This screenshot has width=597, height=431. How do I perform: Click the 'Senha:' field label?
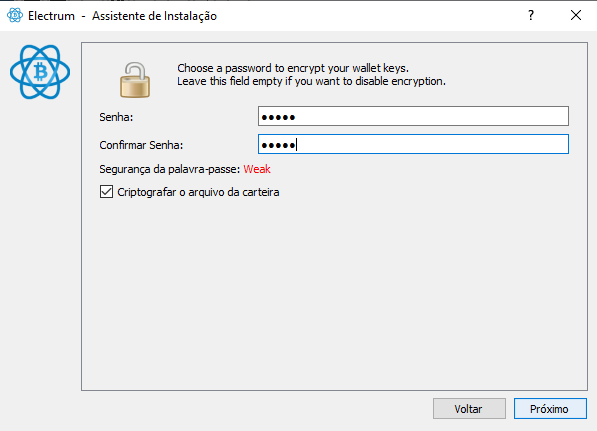click(x=116, y=117)
